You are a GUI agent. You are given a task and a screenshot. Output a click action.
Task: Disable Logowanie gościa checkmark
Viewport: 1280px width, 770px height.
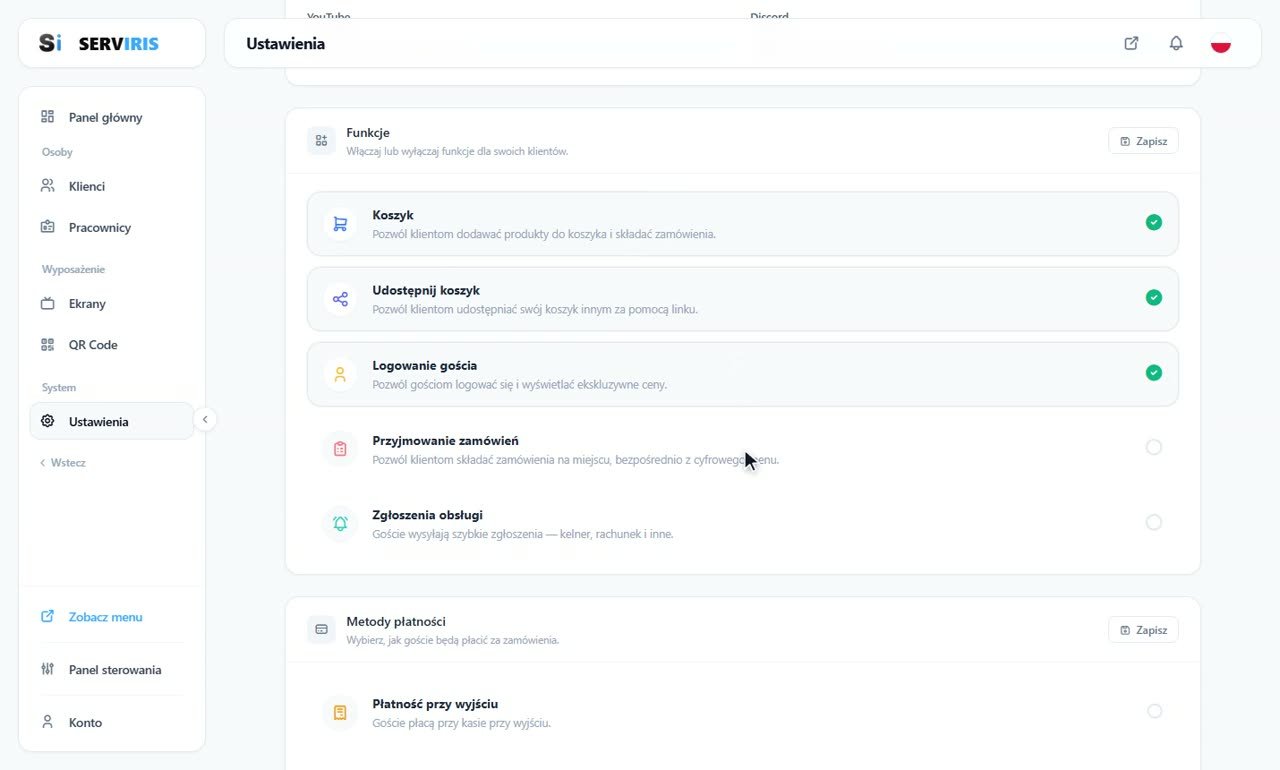1154,372
